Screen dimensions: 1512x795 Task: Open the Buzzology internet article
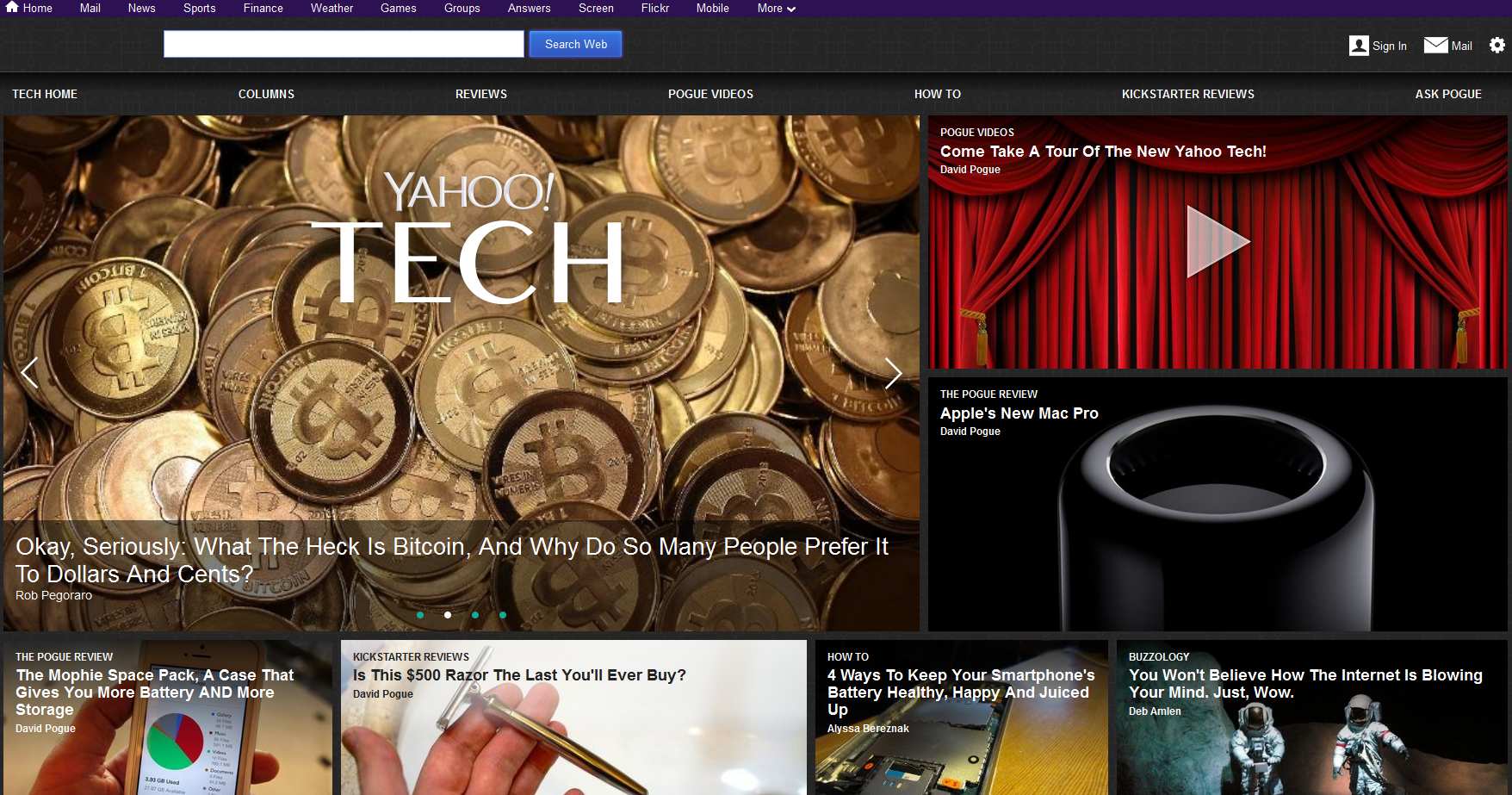pos(1305,684)
